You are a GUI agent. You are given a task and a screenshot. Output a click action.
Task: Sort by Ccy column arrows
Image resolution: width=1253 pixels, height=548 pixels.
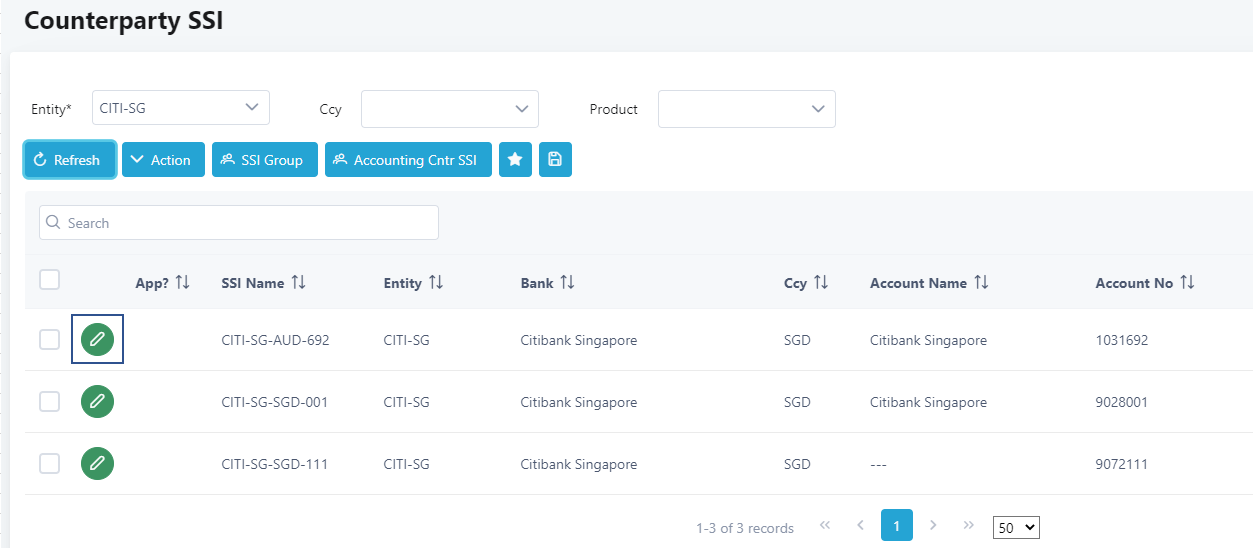[820, 283]
